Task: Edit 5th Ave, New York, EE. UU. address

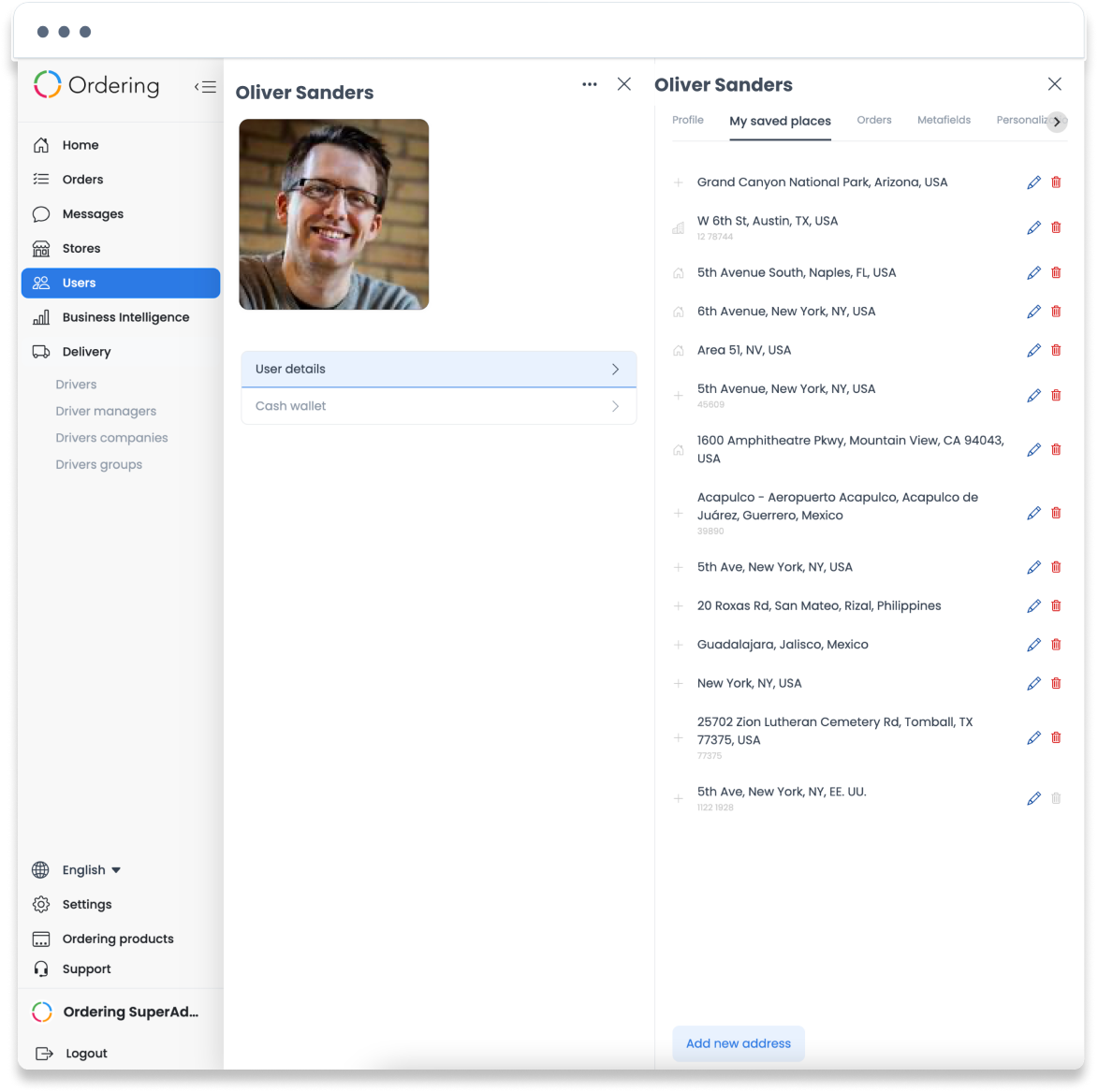Action: 1033,799
